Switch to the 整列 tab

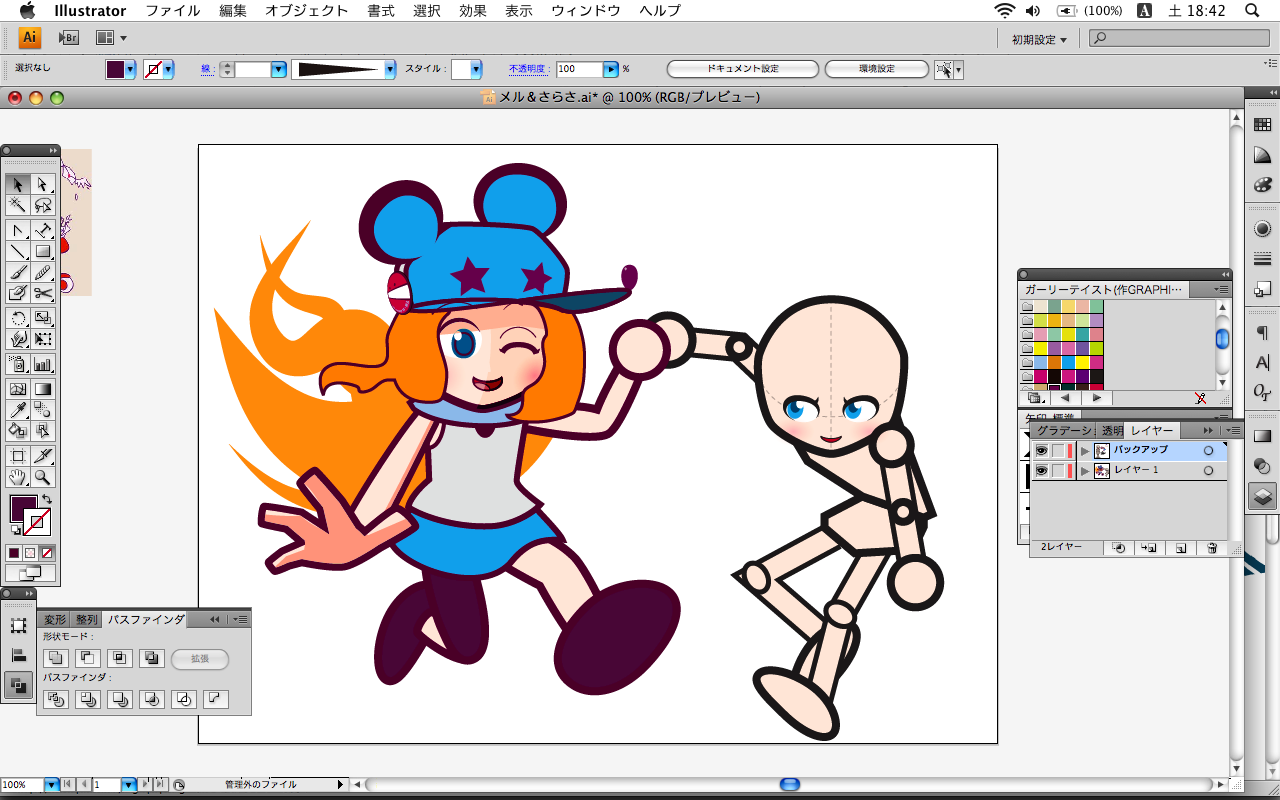click(87, 620)
